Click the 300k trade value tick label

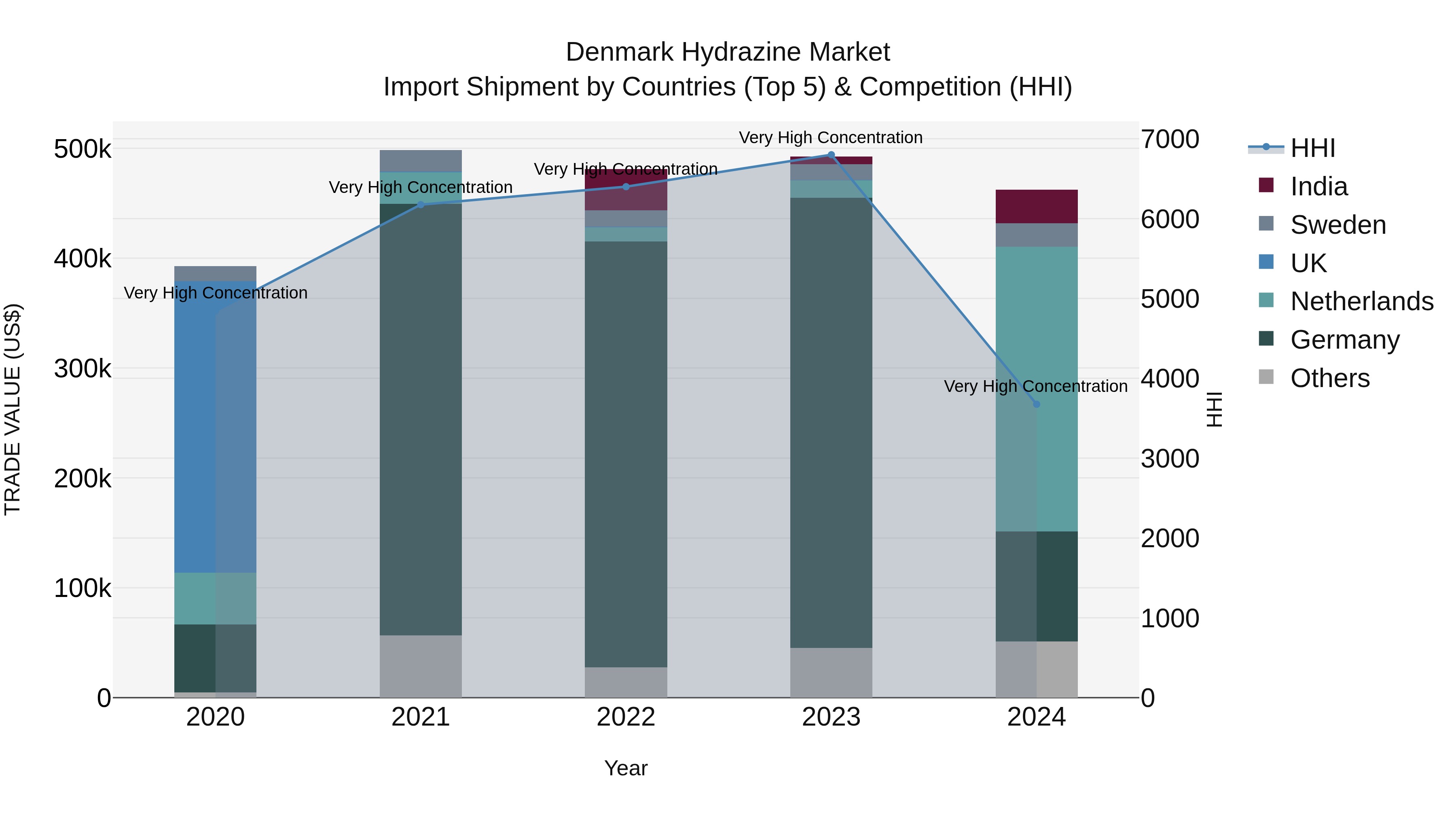[x=83, y=368]
